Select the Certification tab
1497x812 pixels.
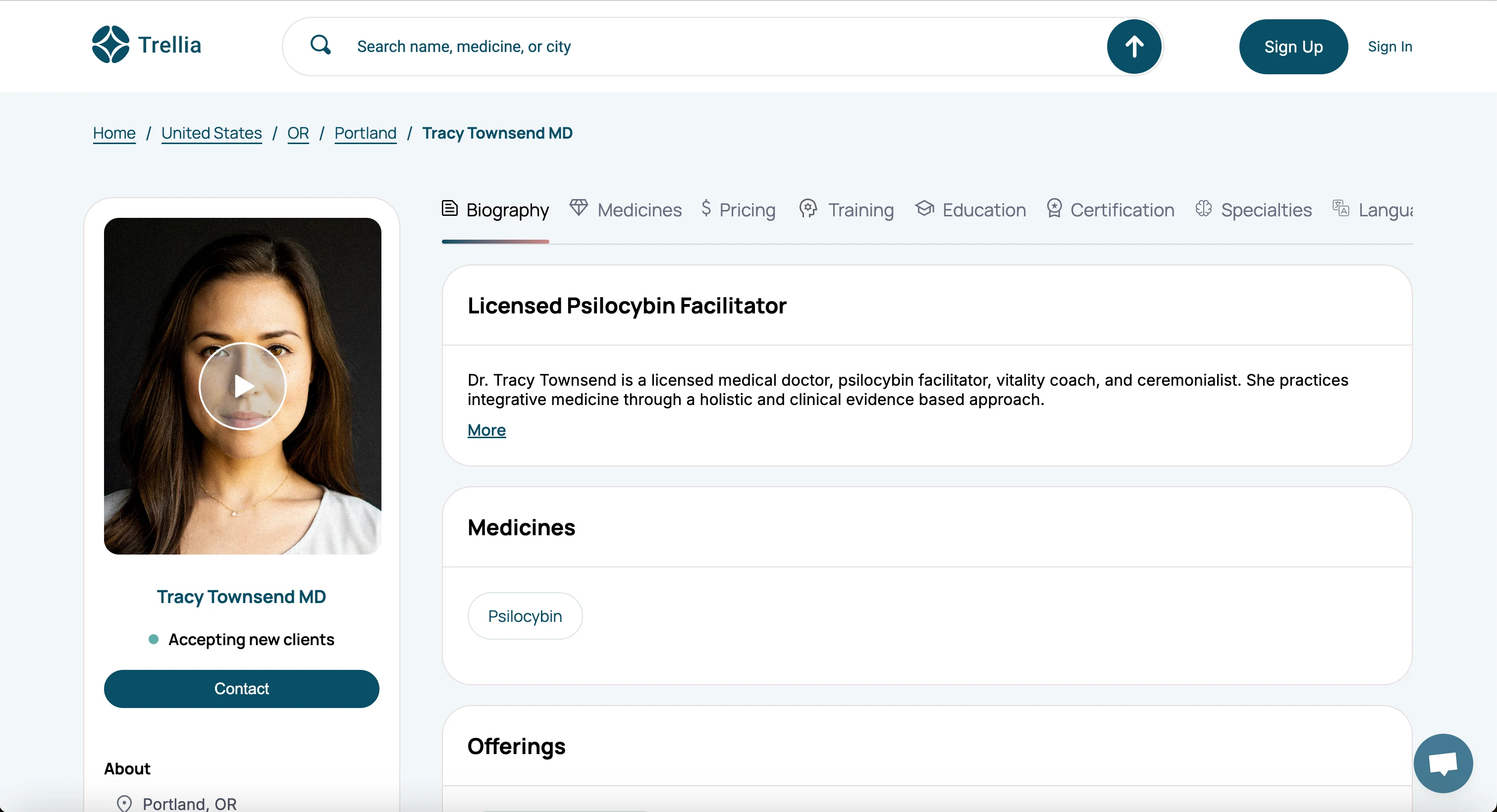[x=1111, y=209]
